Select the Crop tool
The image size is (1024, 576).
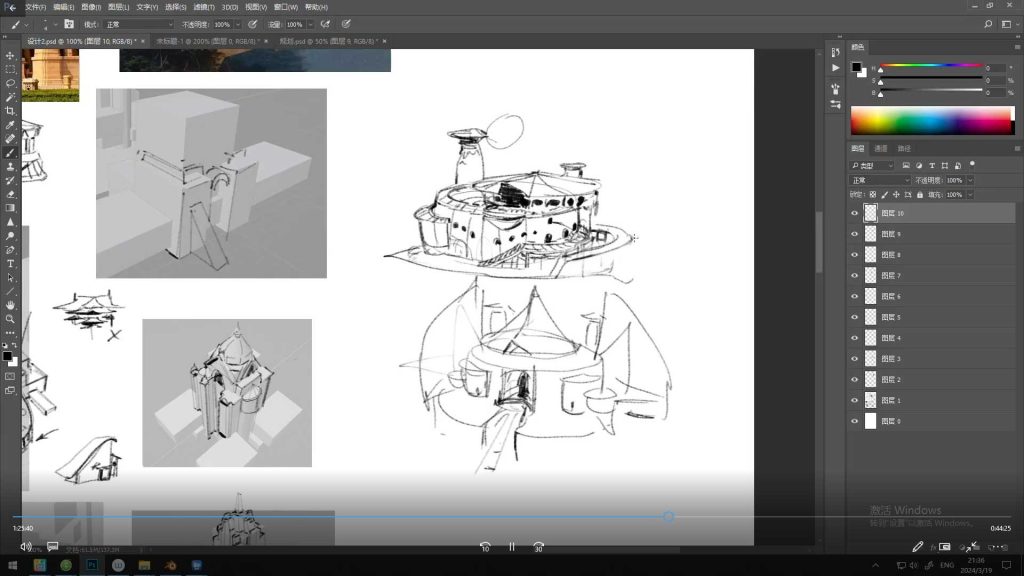pos(10,111)
